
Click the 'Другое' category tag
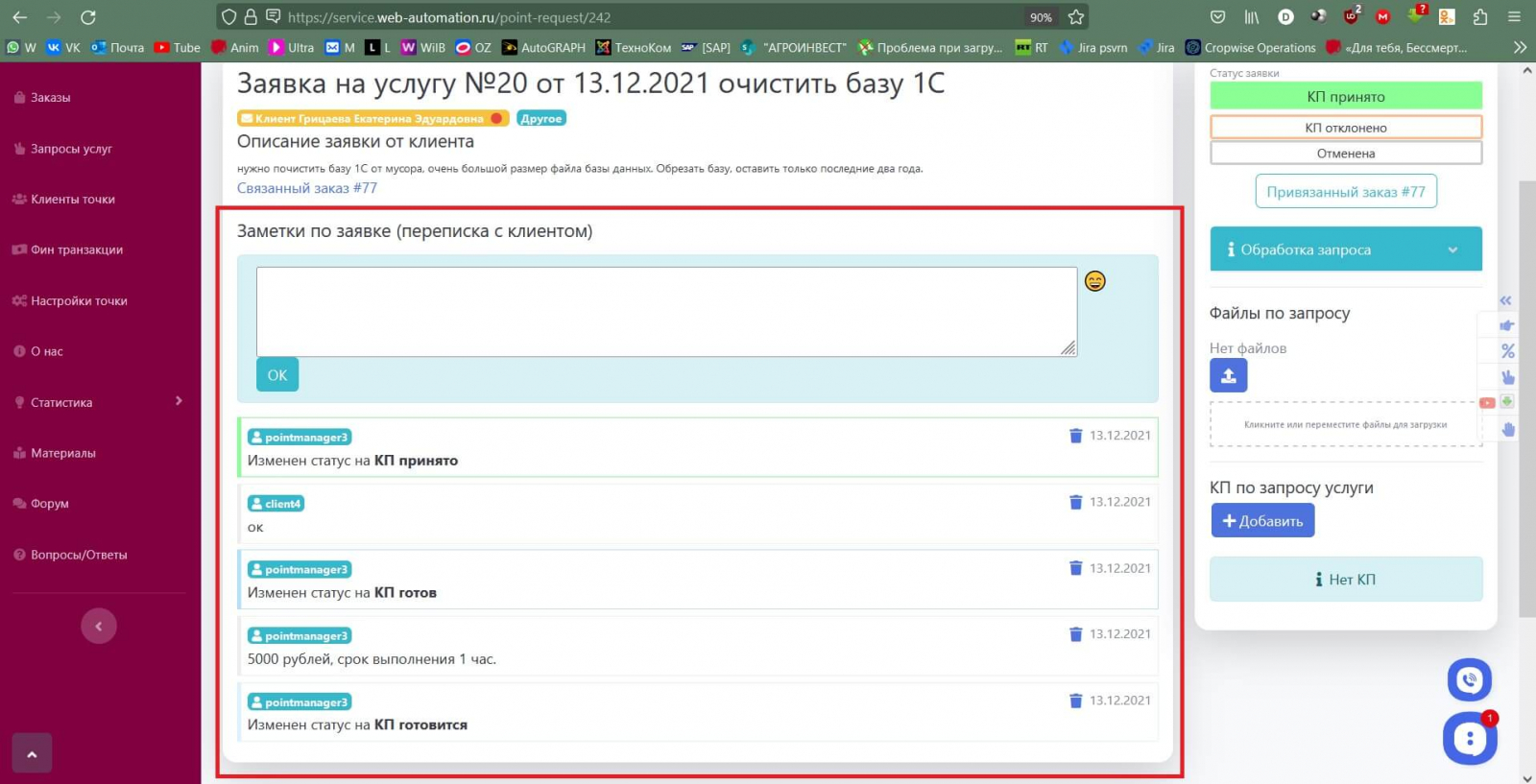(x=541, y=118)
